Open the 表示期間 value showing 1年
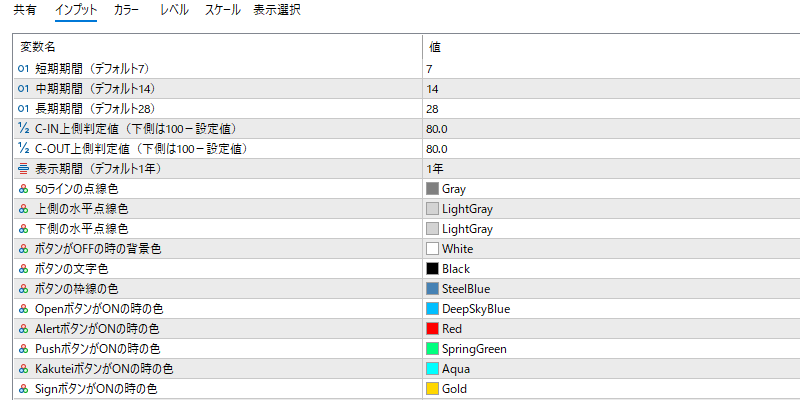The image size is (800, 400). pos(611,168)
